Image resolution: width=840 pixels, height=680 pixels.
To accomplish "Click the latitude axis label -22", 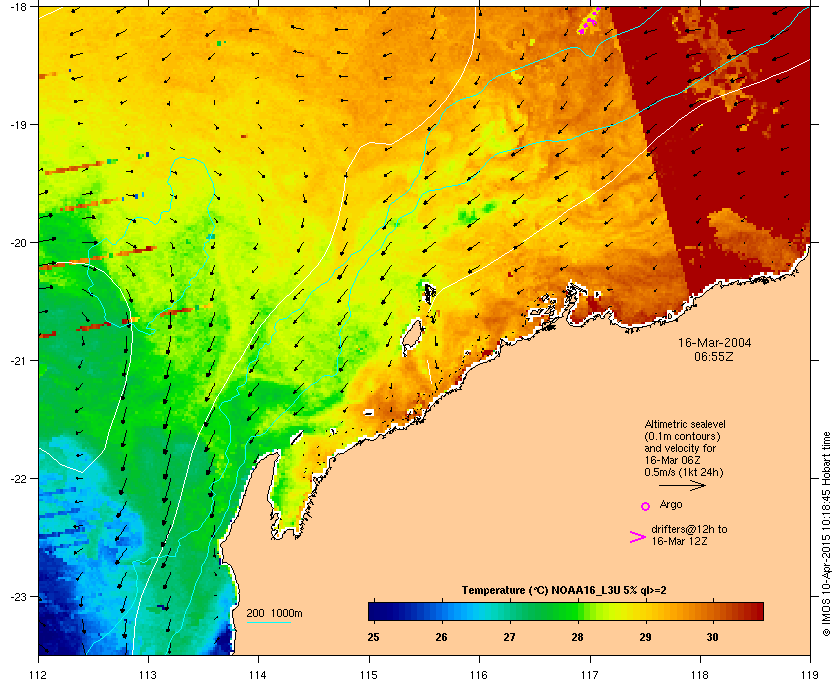I will tap(18, 479).
